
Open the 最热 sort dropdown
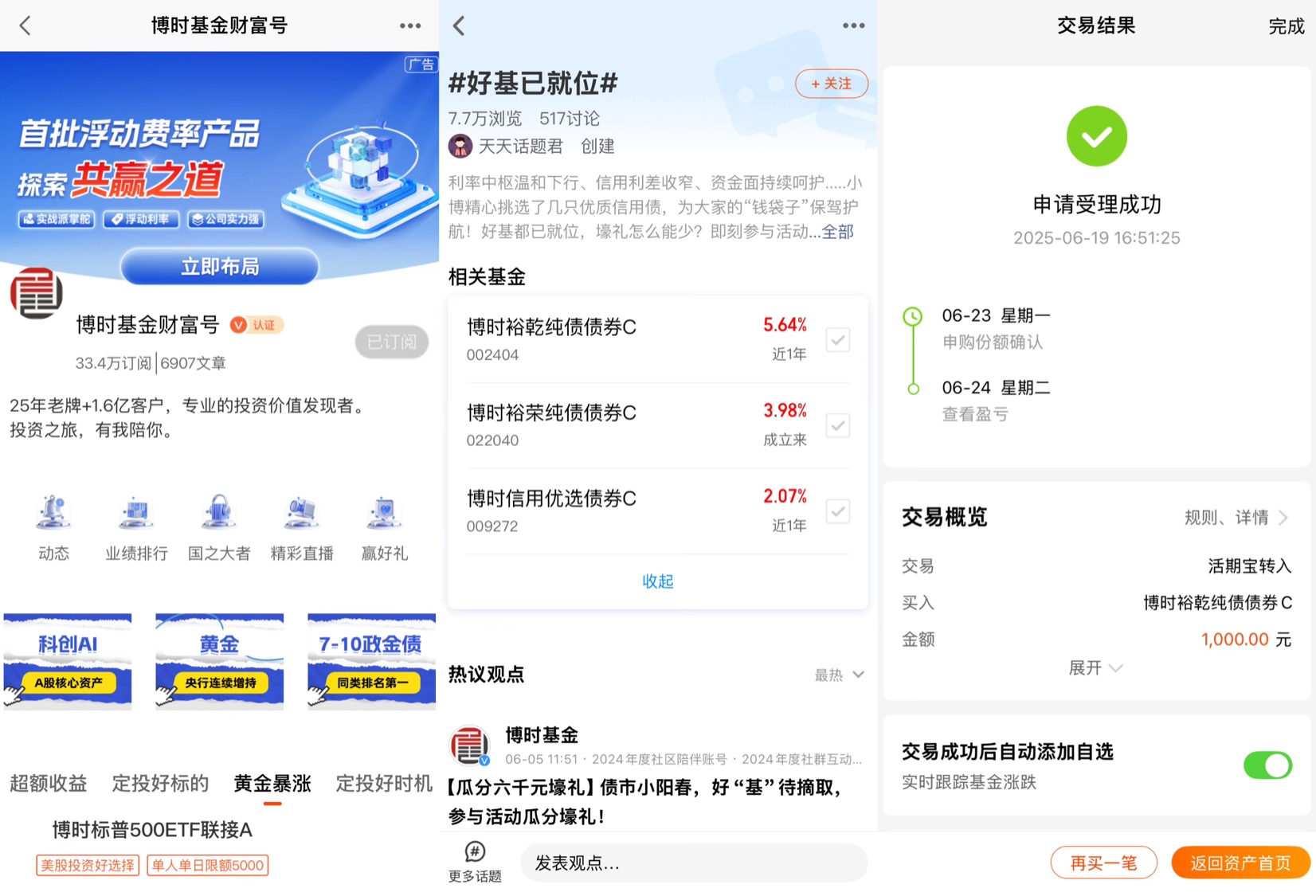(x=839, y=675)
